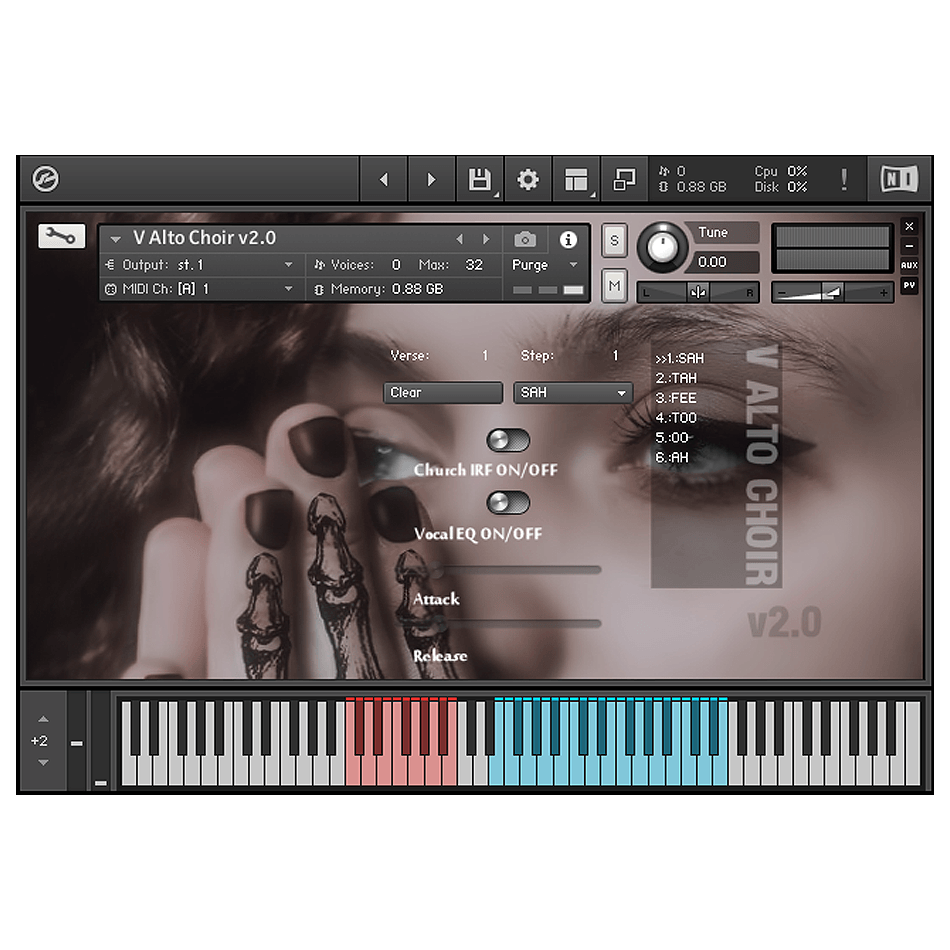Expand the instrument name dropdown arrow
This screenshot has width=950, height=950.
[115, 239]
